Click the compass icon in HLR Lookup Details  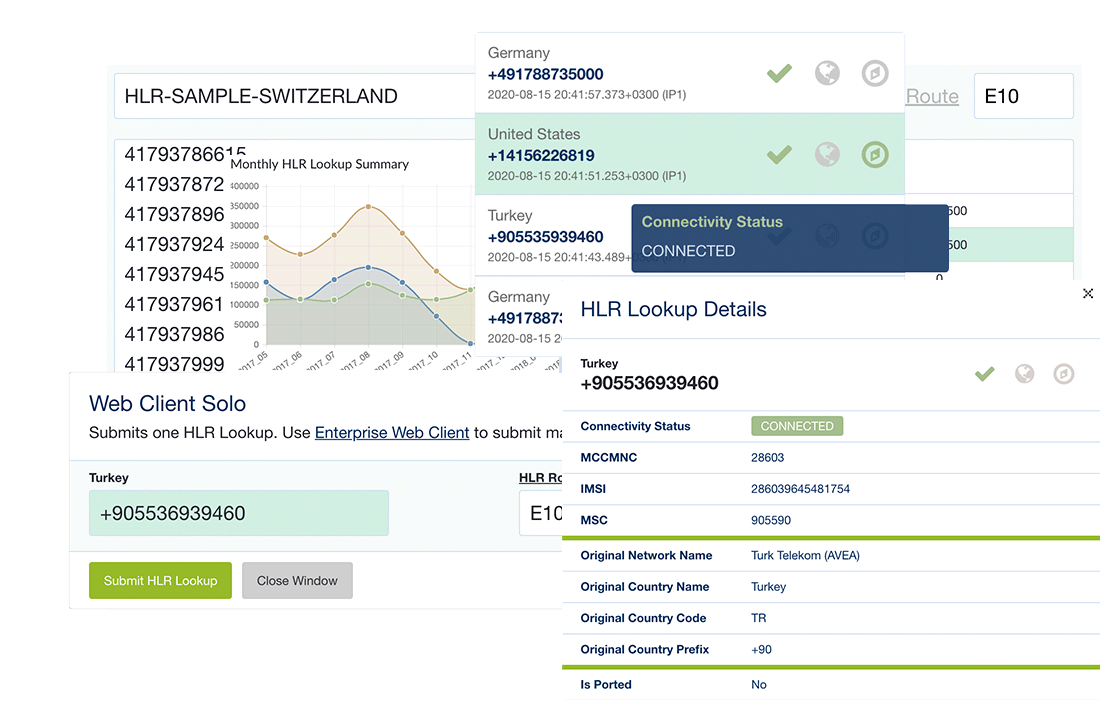(1063, 373)
